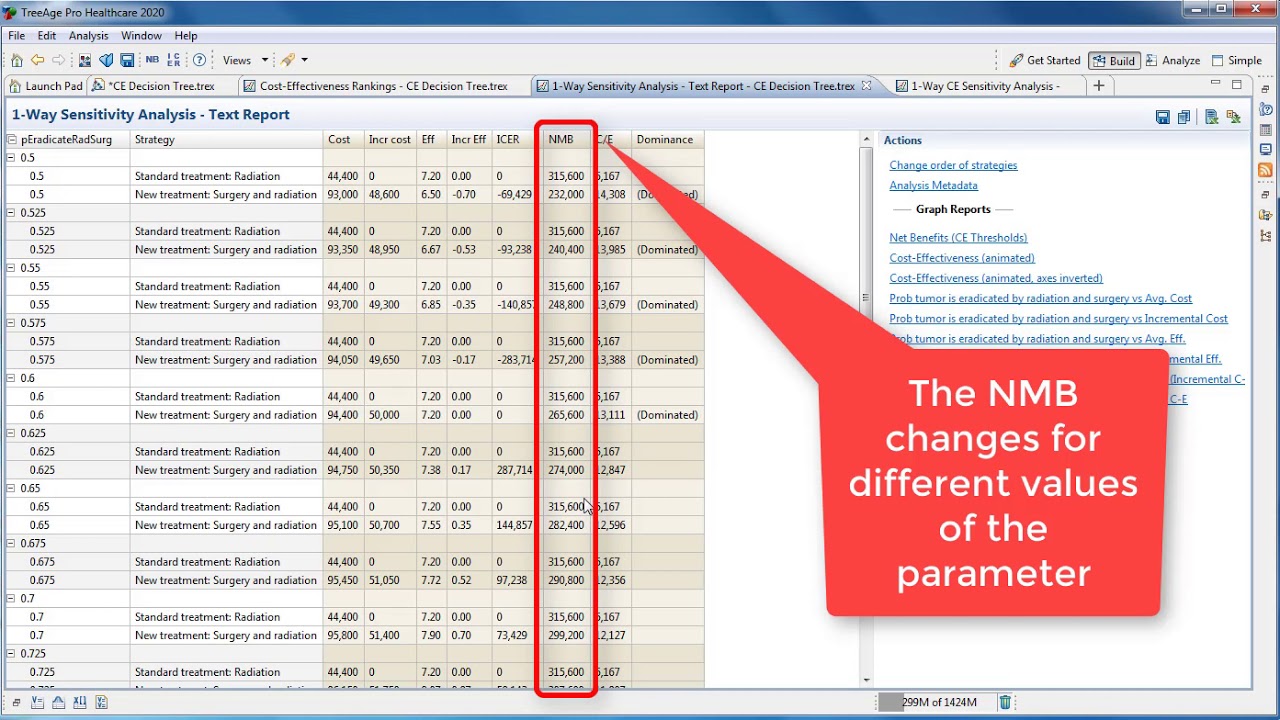Screen dimensions: 1280x720
Task: Collapse the 0.5 parameter group
Action: tap(12, 158)
